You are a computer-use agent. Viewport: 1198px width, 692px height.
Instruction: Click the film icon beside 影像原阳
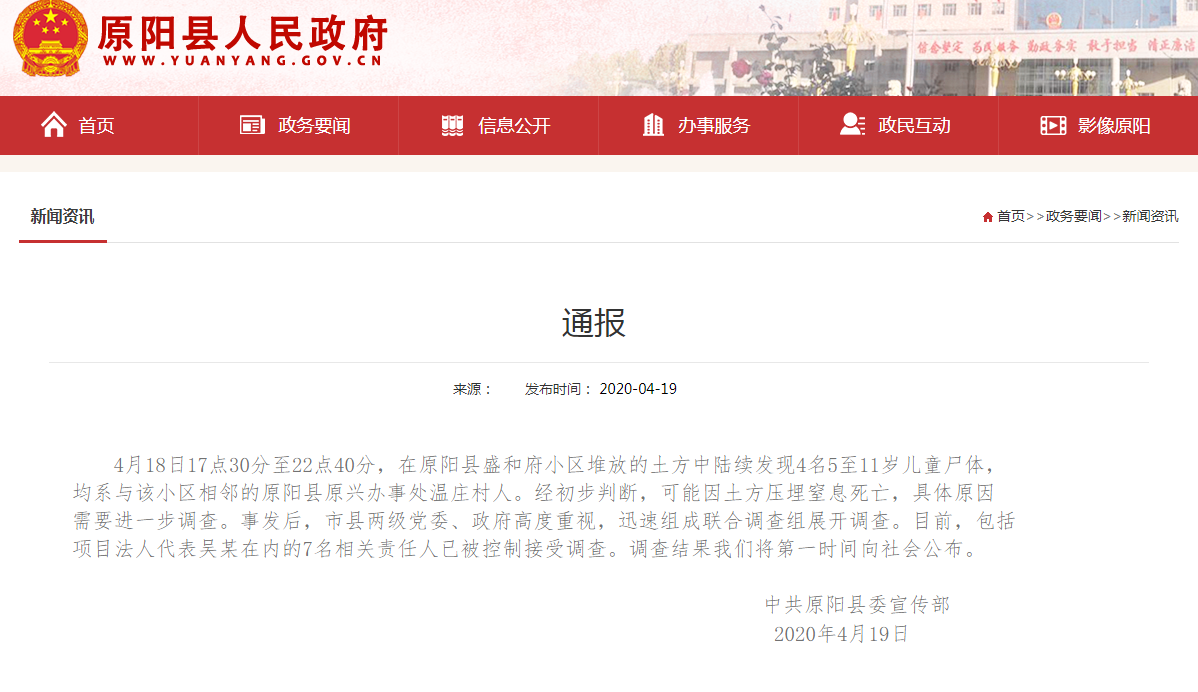click(1053, 125)
